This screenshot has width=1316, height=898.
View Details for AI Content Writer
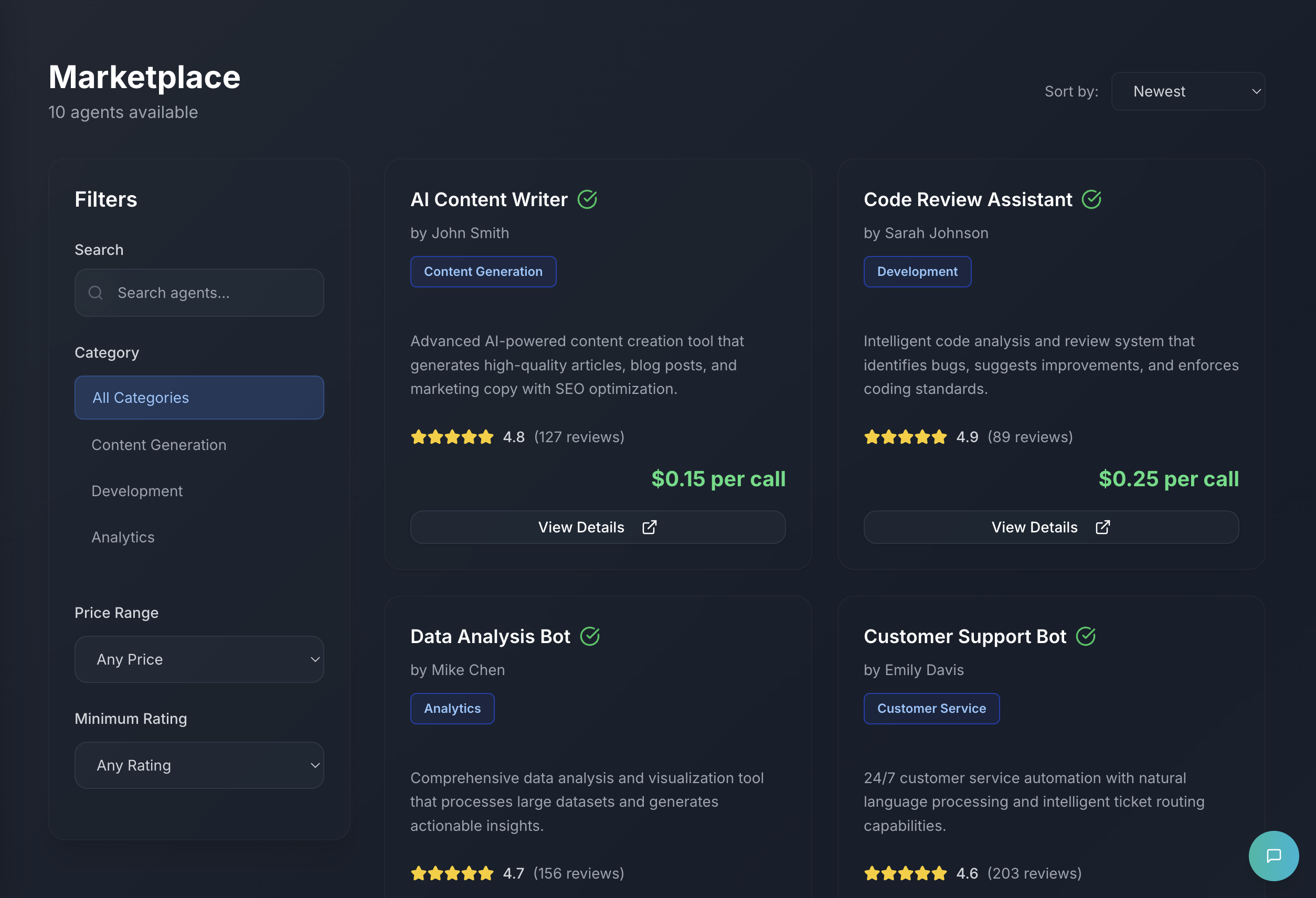pyautogui.click(x=598, y=527)
